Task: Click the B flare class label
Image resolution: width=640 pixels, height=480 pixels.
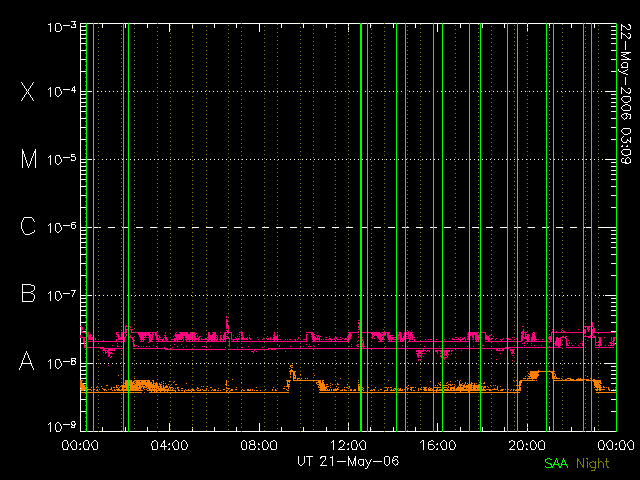Action: click(x=28, y=293)
